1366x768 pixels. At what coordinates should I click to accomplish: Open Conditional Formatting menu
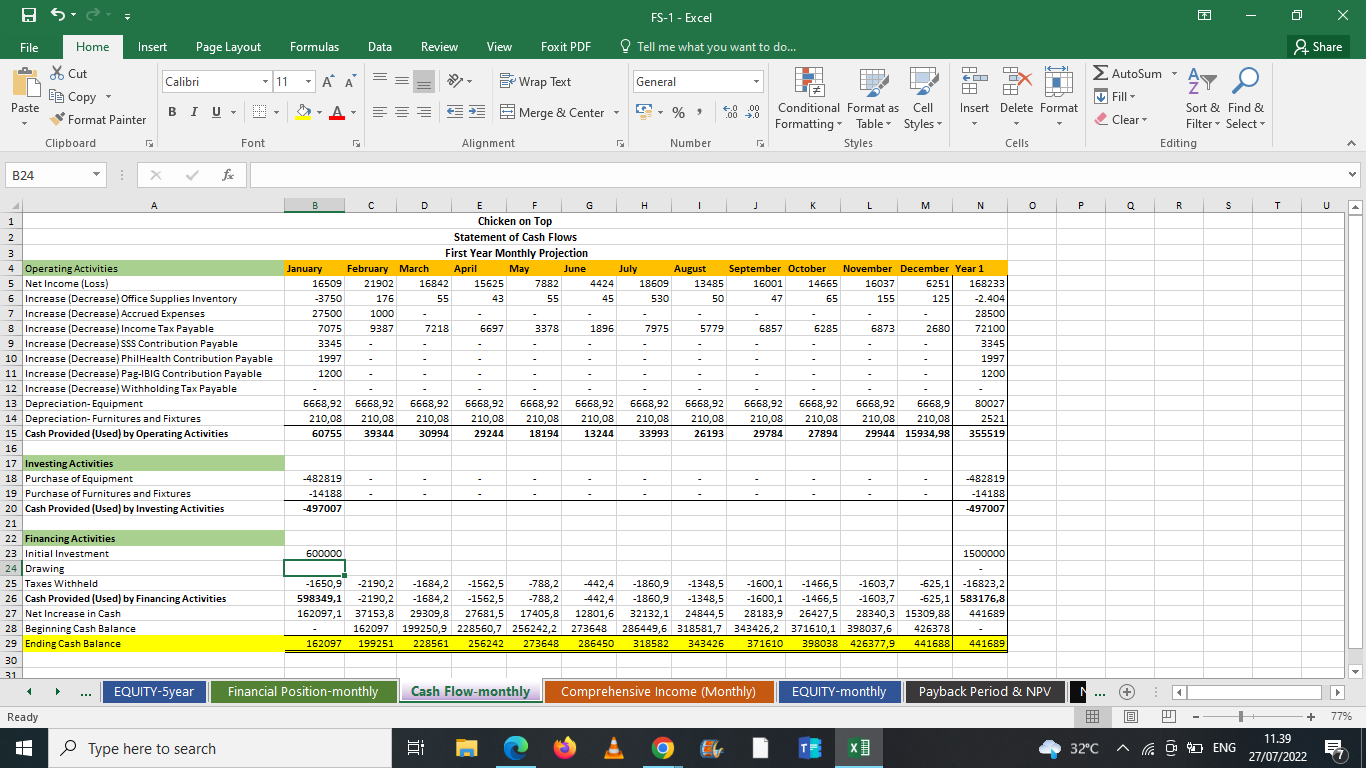point(808,100)
